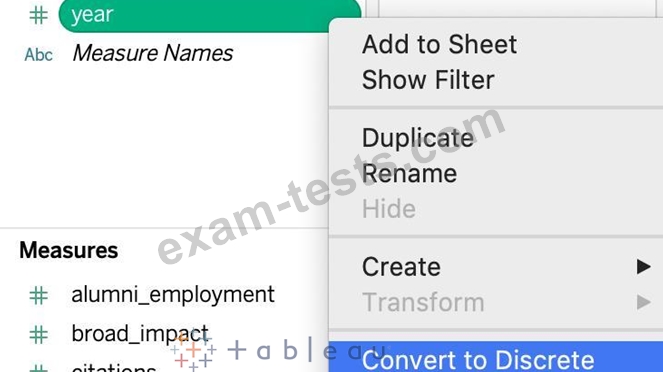Choose Add to Sheet from context menu
Screen dimensions: 663x372
(439, 44)
